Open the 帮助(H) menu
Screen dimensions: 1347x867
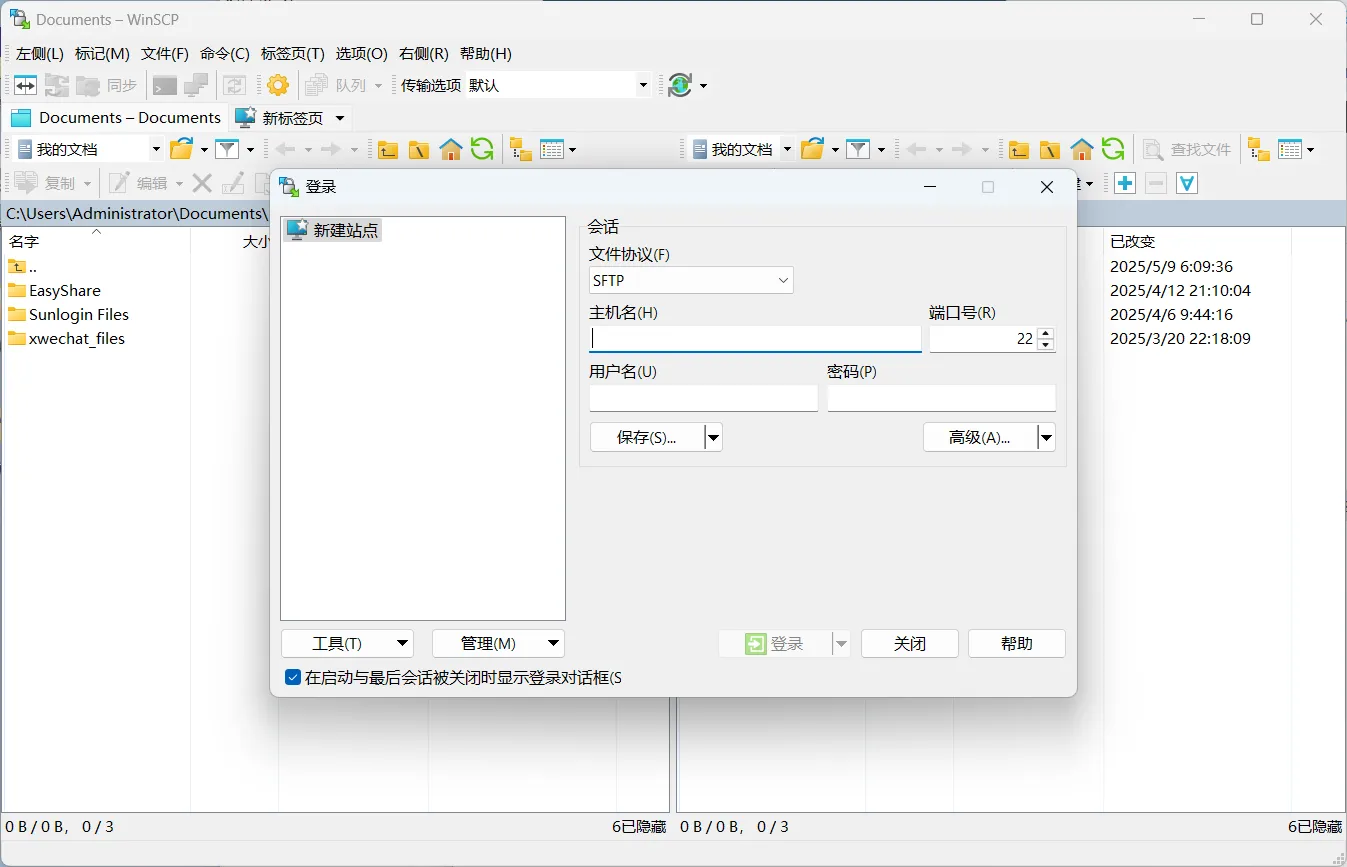(486, 54)
